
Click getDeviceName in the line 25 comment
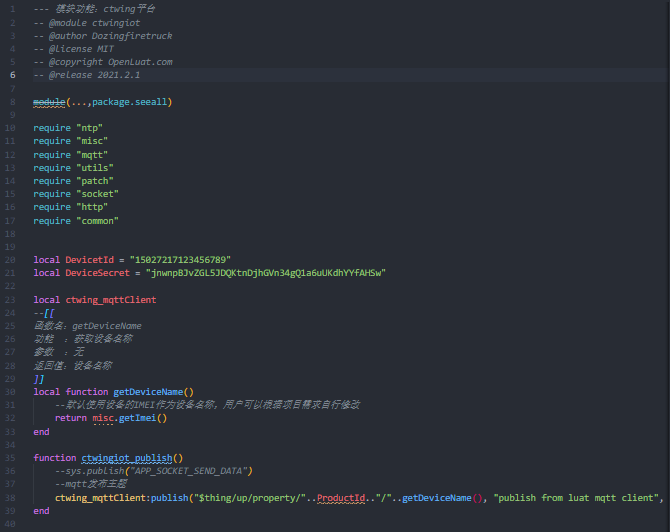pos(107,326)
